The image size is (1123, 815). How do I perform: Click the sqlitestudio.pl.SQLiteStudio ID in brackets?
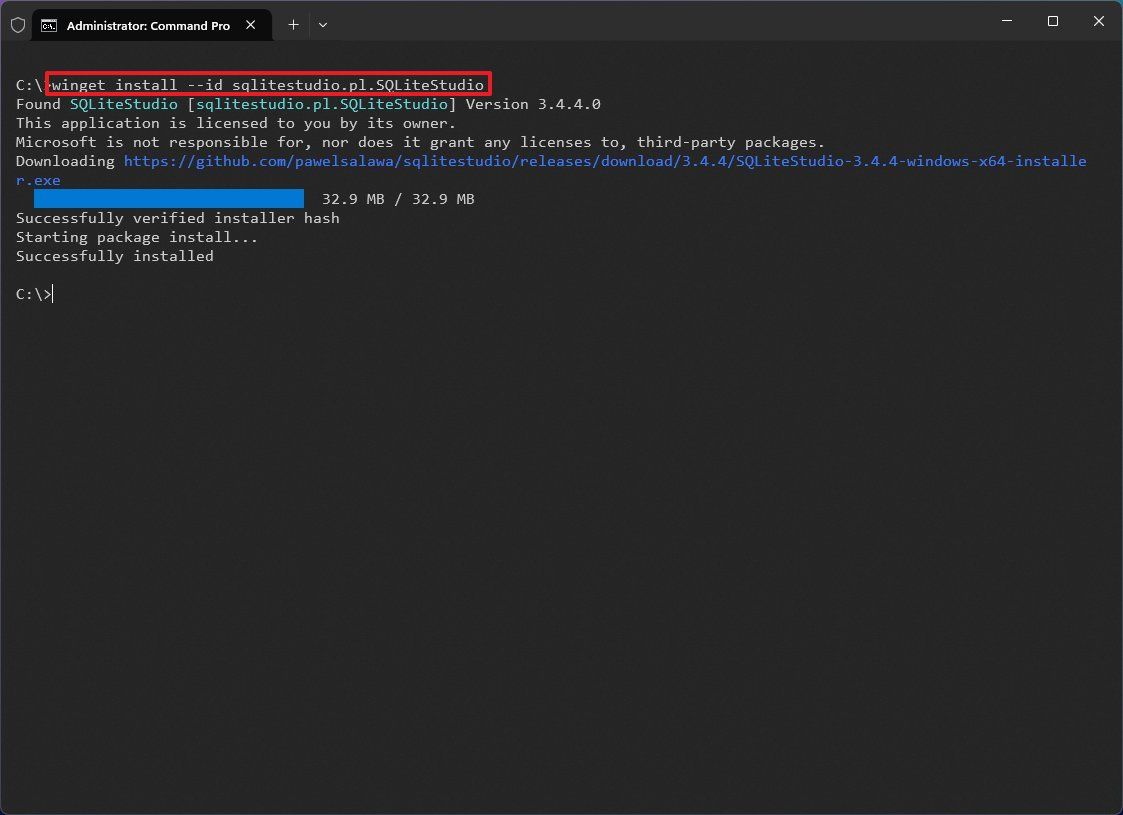(x=322, y=104)
